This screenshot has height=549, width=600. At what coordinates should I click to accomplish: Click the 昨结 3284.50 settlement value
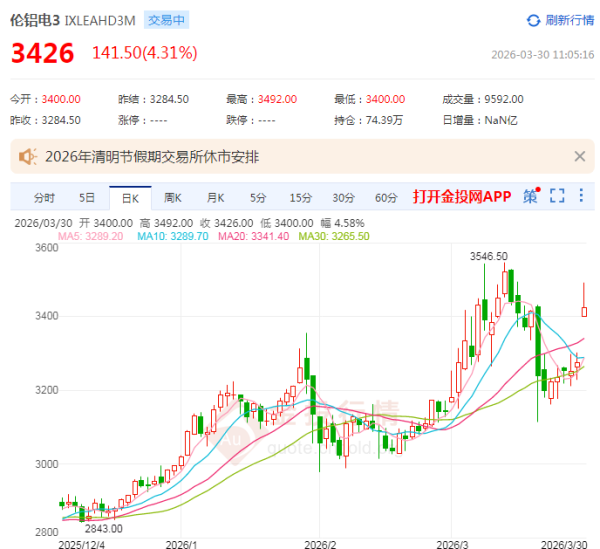click(x=169, y=99)
